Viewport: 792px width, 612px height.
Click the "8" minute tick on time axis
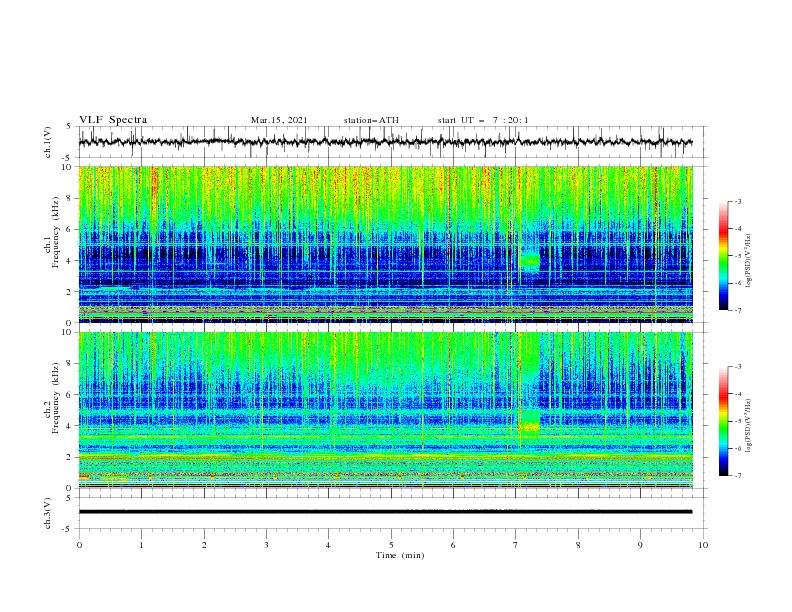(x=578, y=545)
